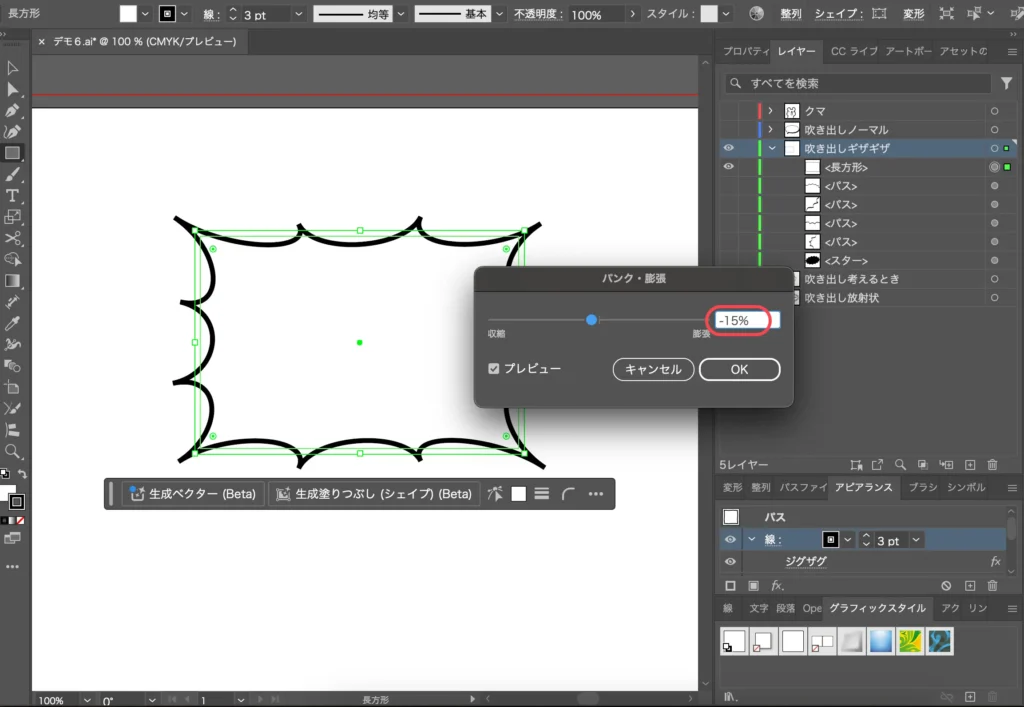Choose the Scissors tool

[13, 238]
